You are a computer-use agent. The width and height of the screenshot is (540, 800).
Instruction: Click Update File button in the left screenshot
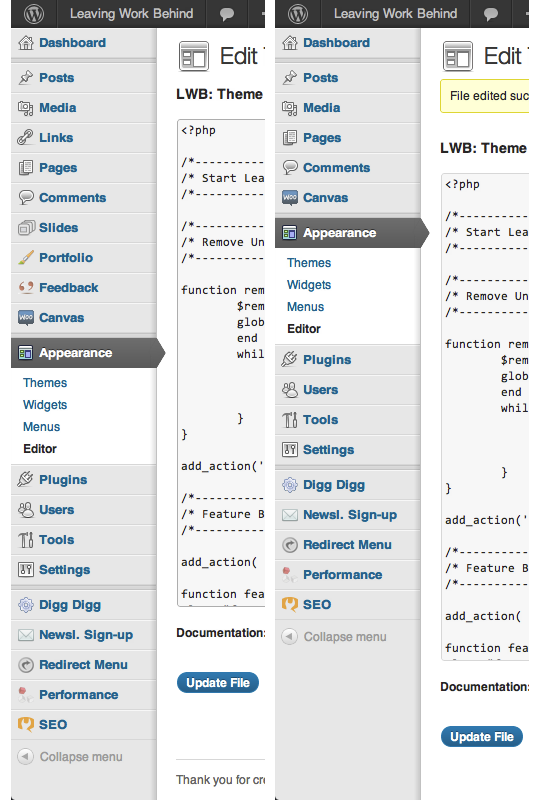(x=218, y=683)
